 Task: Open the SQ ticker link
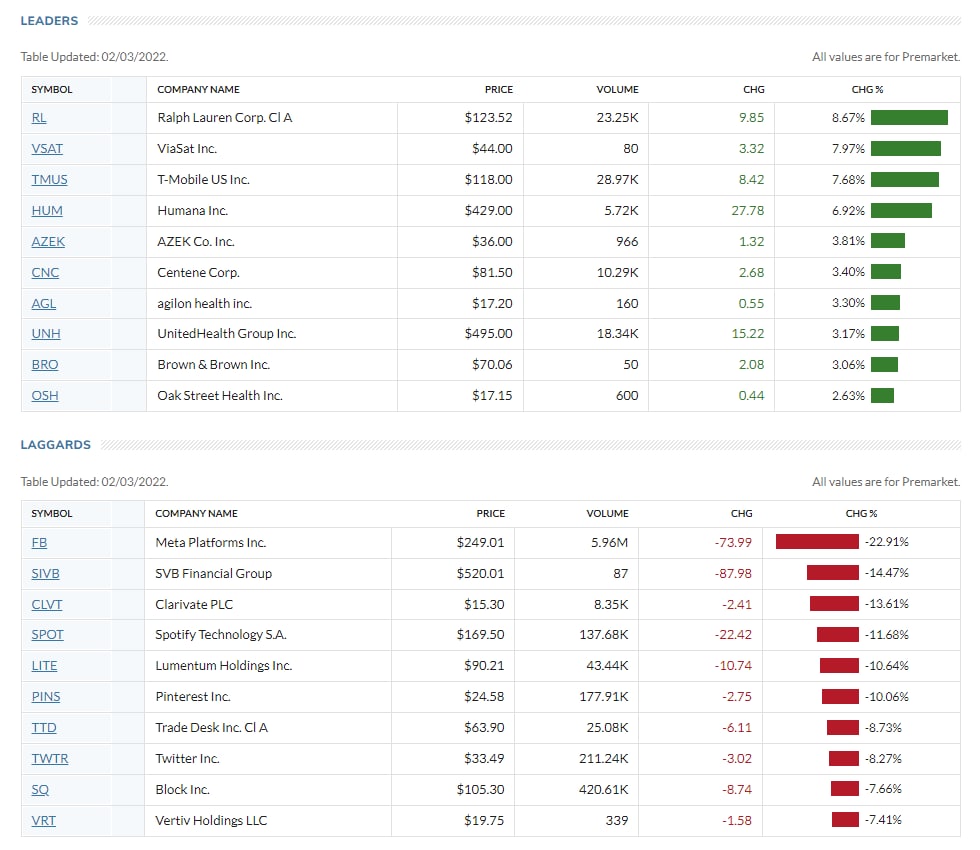tap(40, 789)
